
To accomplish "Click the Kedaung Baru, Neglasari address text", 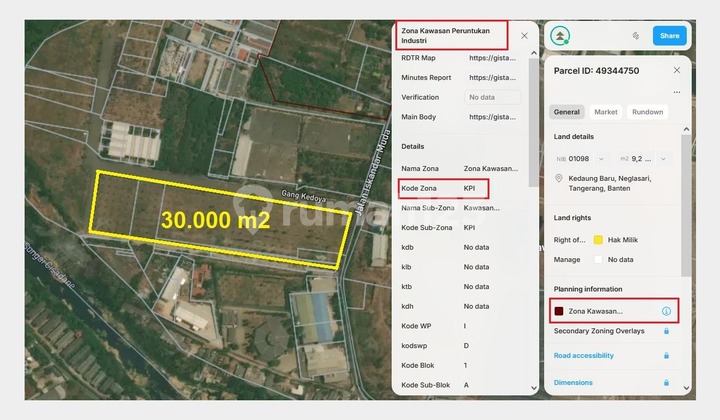I will tap(610, 183).
